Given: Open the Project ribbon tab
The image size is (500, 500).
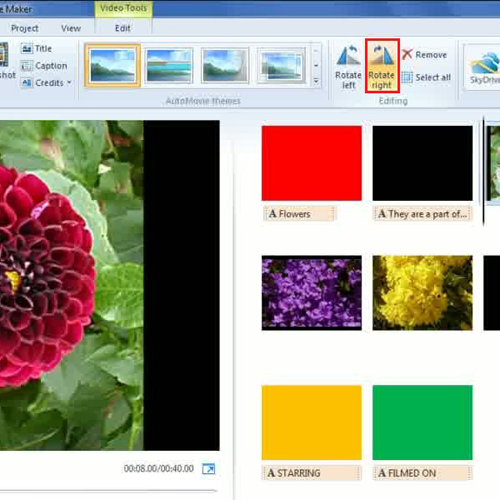Looking at the screenshot, I should 25,28.
